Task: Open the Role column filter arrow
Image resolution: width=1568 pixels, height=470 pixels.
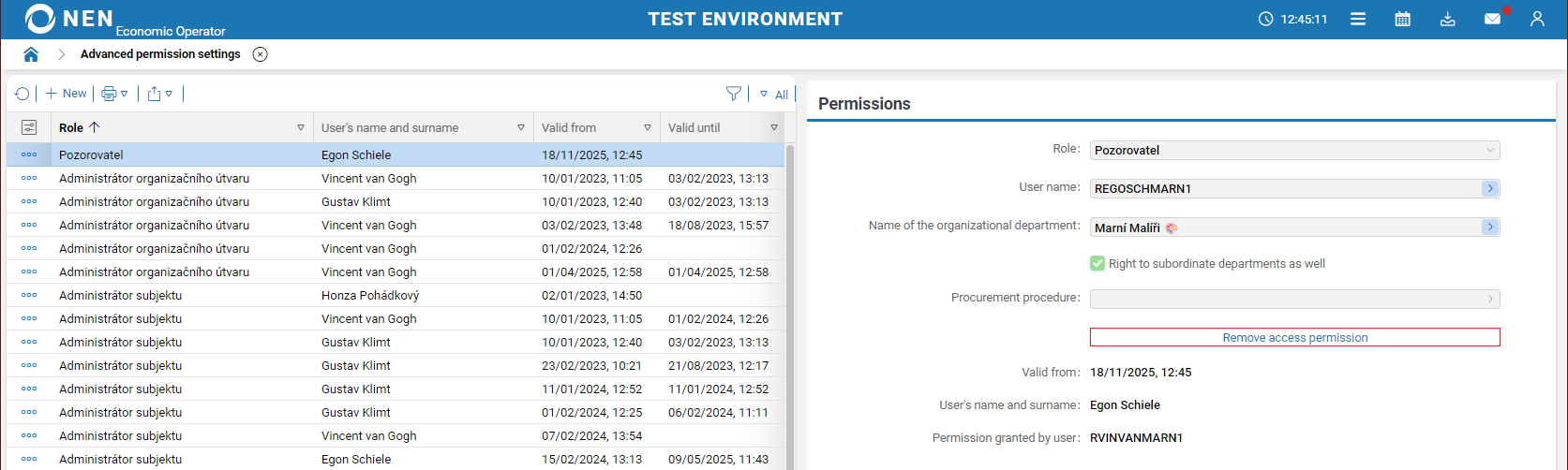Action: (301, 127)
